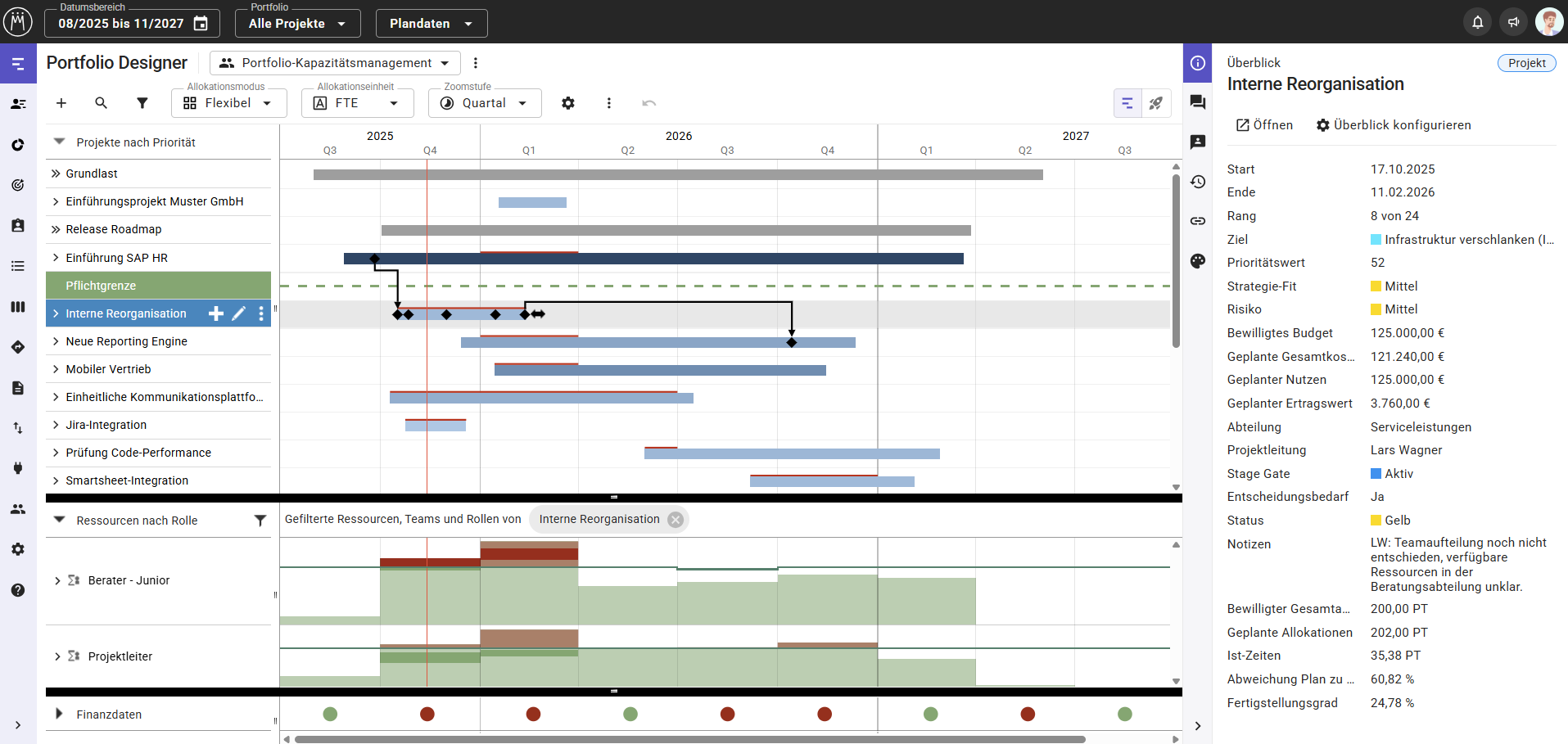Open the Zoomstufe Quartal dropdown
This screenshot has width=1568, height=744.
[485, 103]
